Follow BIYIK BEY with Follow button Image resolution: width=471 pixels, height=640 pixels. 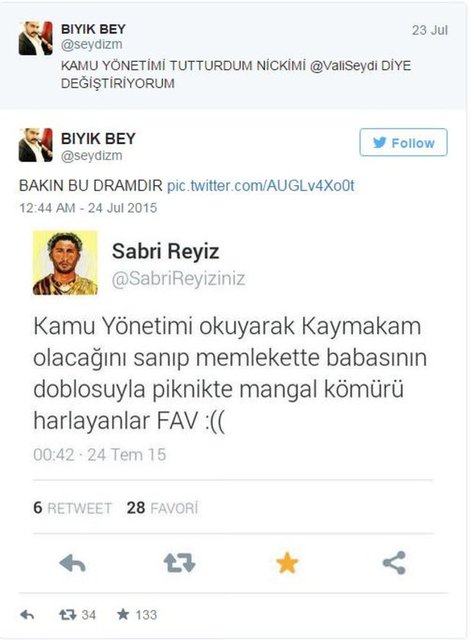[403, 142]
